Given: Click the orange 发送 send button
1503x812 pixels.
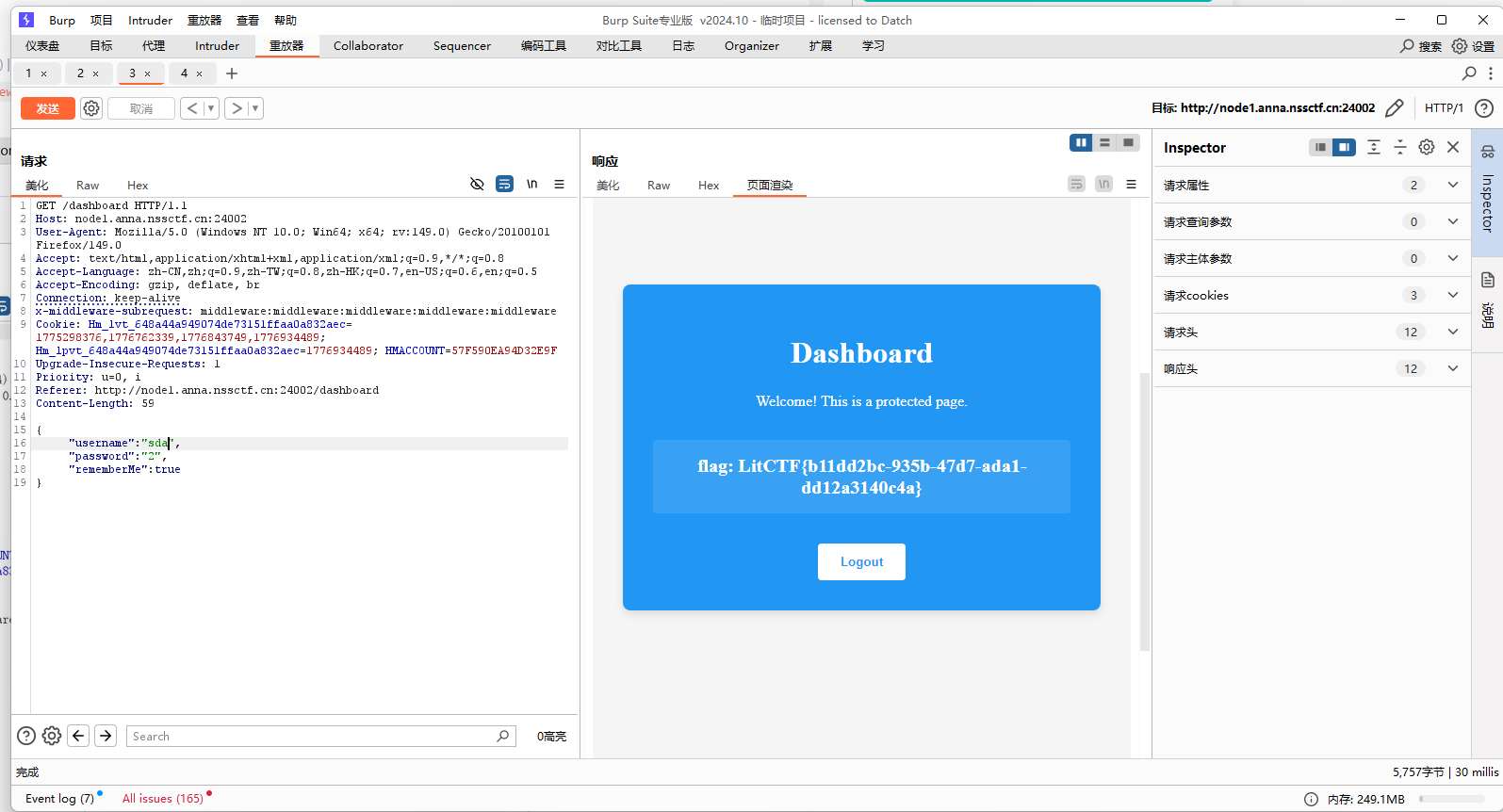Looking at the screenshot, I should [x=48, y=108].
